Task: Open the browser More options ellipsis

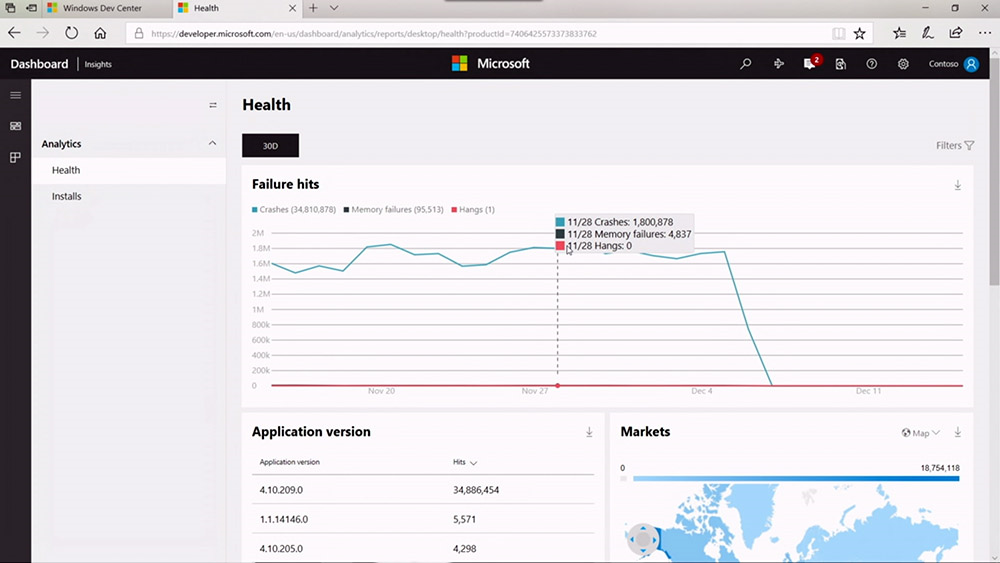Action: click(x=985, y=33)
